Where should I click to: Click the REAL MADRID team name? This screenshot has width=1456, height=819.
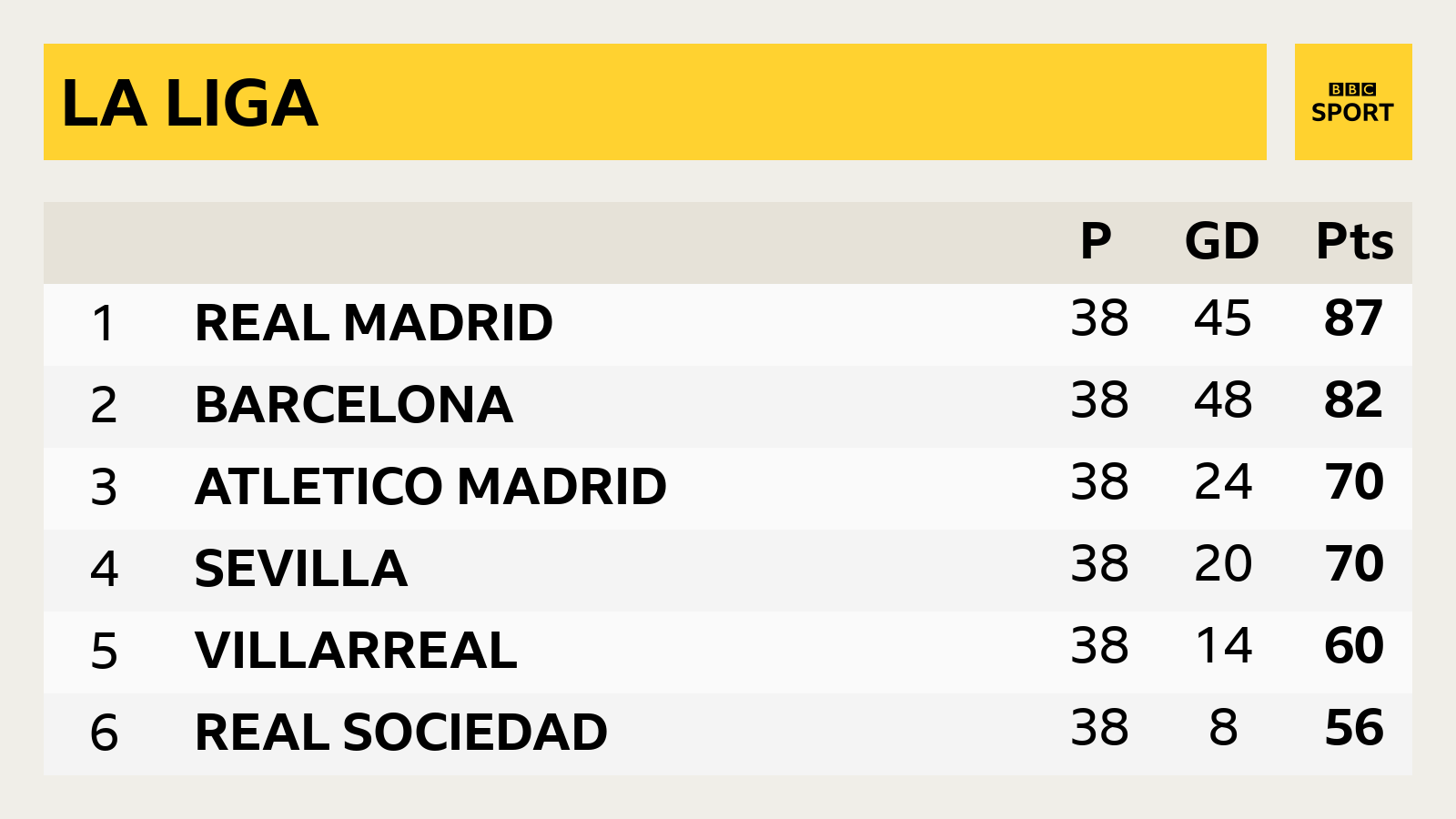[374, 323]
